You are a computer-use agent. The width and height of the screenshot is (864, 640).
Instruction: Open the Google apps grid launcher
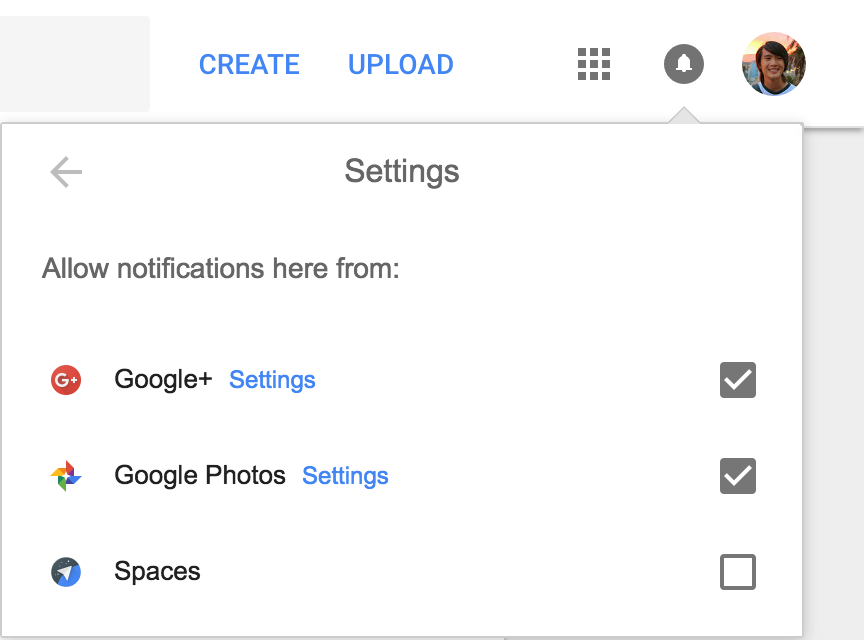tap(593, 64)
